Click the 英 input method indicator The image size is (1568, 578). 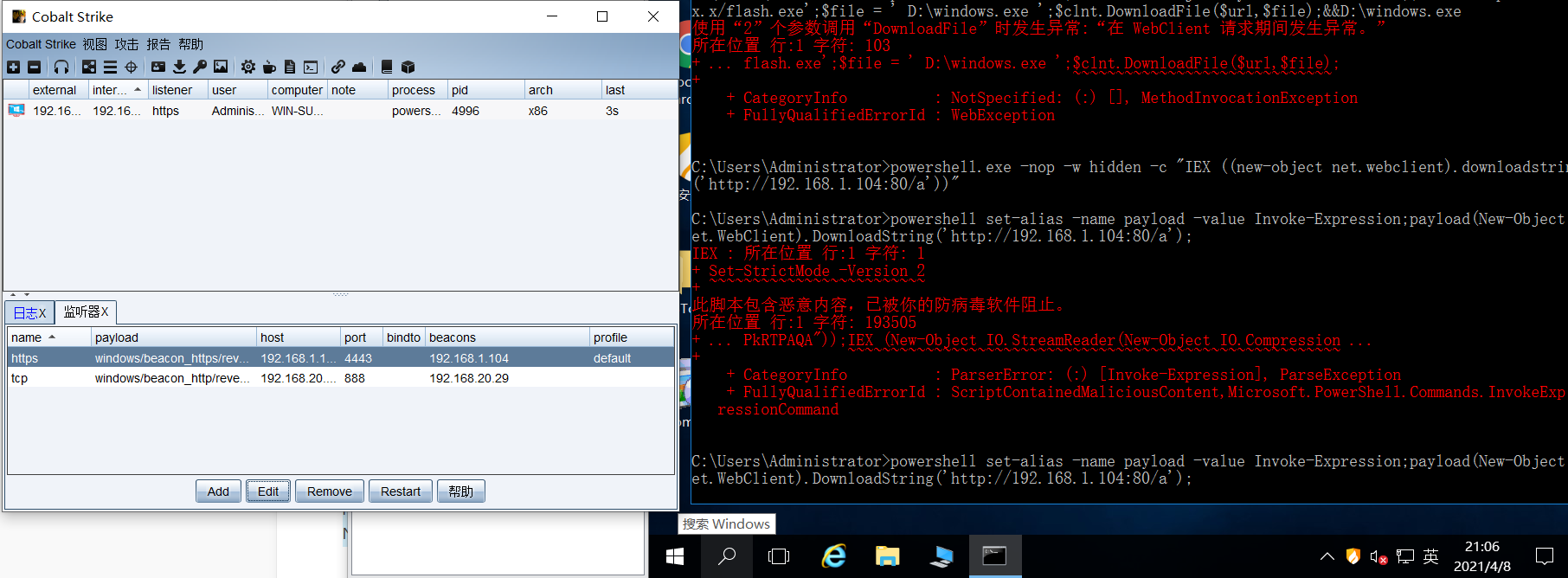tap(1431, 557)
